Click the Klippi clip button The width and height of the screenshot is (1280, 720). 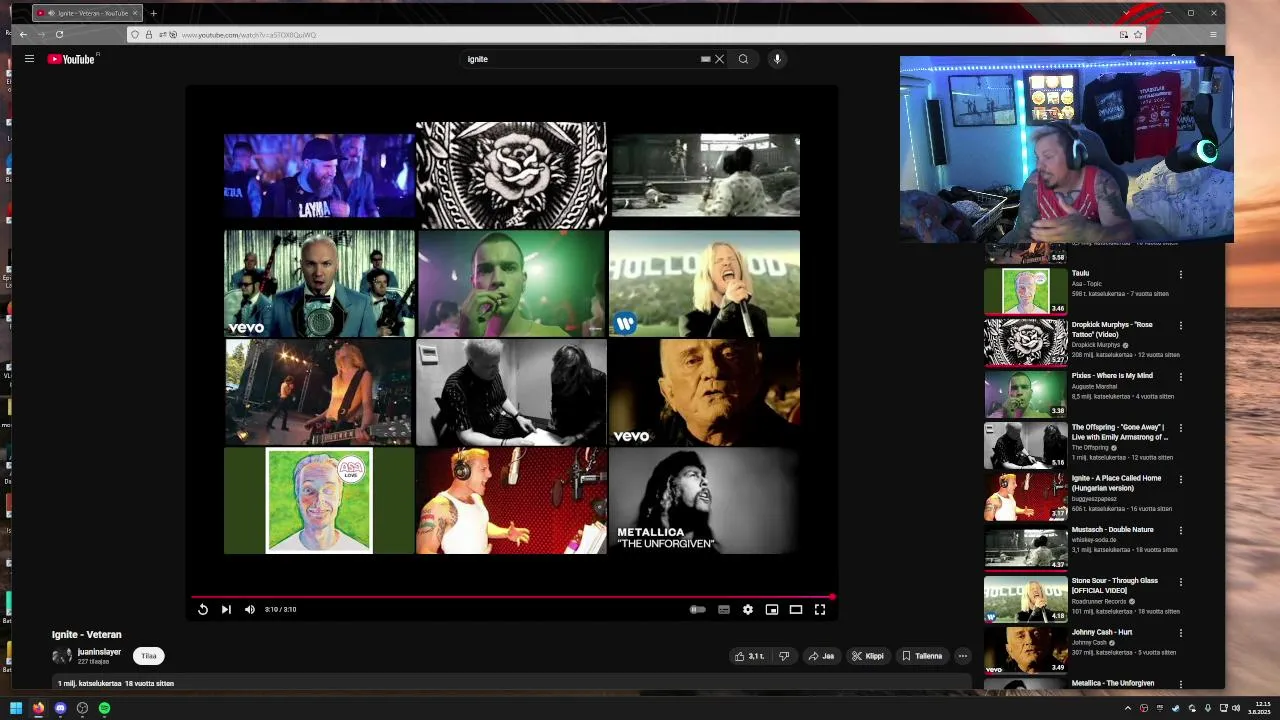[x=868, y=656]
